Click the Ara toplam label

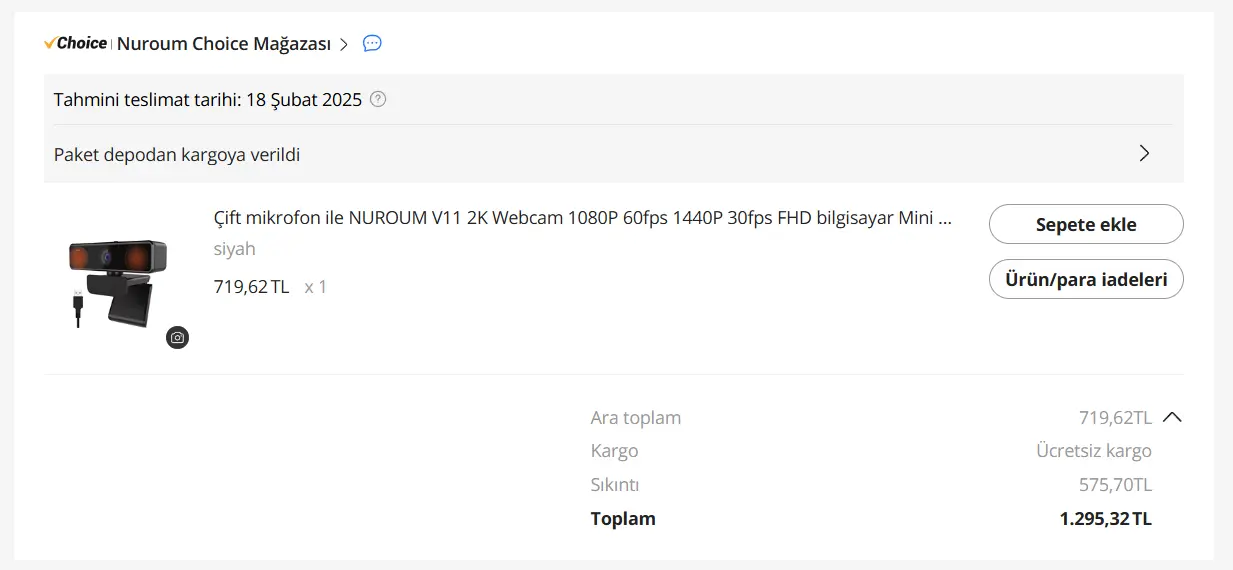(x=636, y=417)
